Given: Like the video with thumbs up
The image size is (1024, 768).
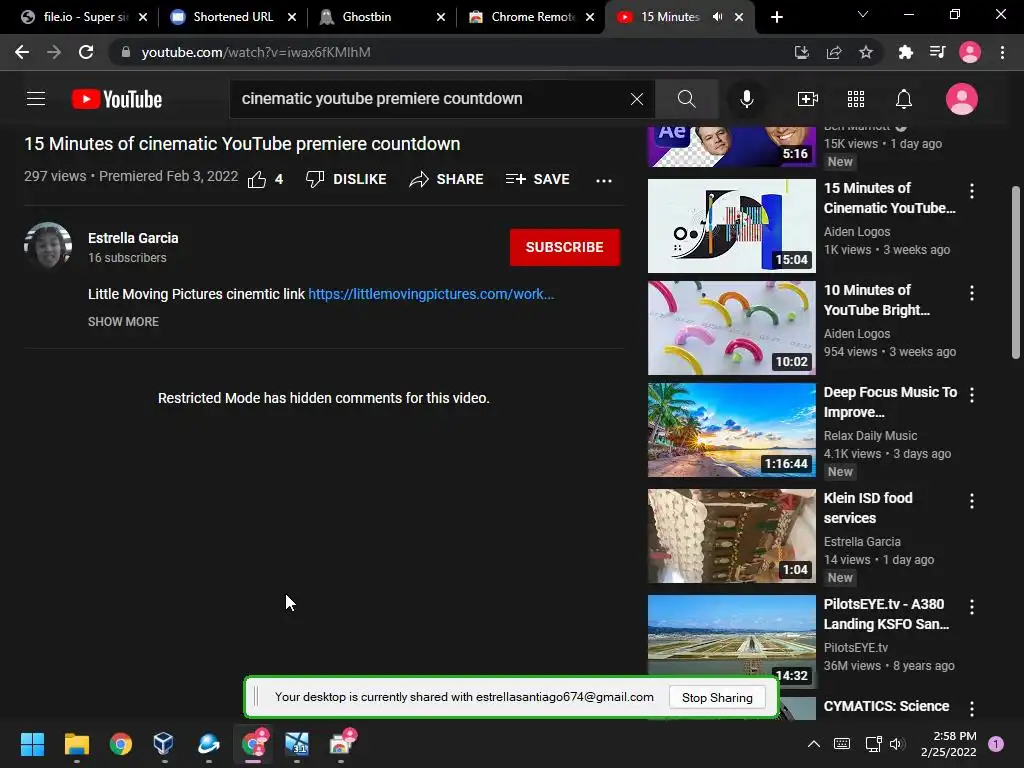Looking at the screenshot, I should (x=257, y=179).
